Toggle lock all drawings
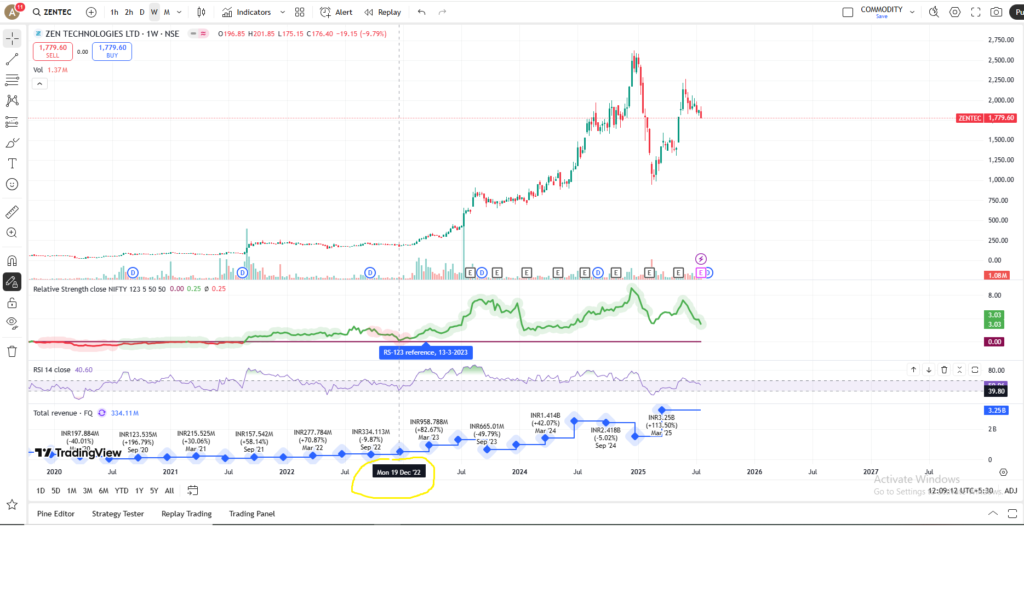Viewport: 1024px width, 609px height. [12, 303]
